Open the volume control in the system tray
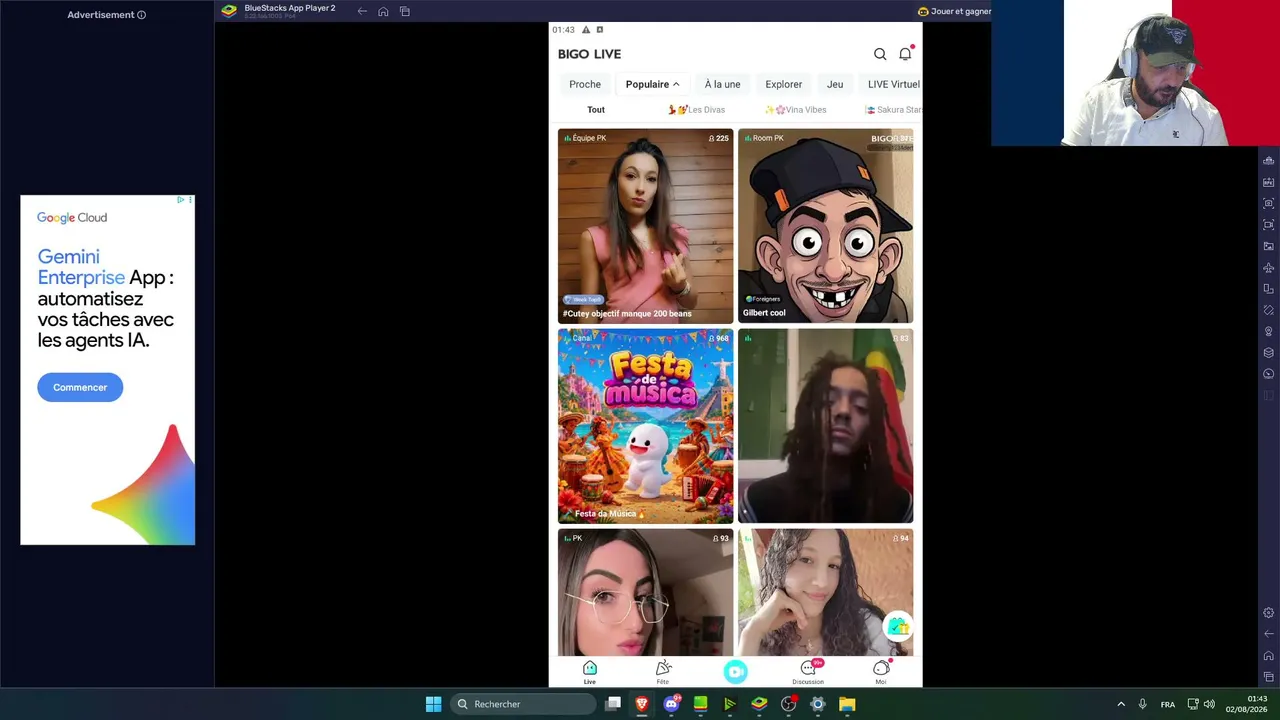This screenshot has height=720, width=1280. point(1209,704)
